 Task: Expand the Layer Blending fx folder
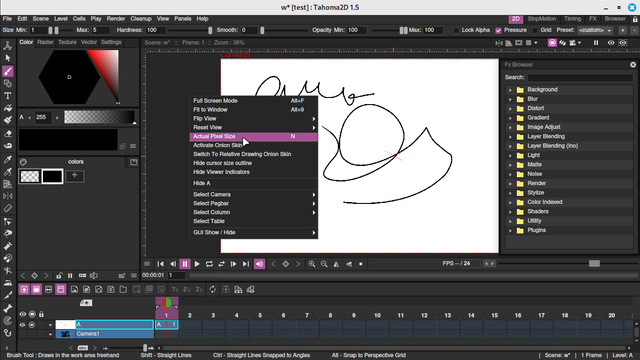coord(510,137)
